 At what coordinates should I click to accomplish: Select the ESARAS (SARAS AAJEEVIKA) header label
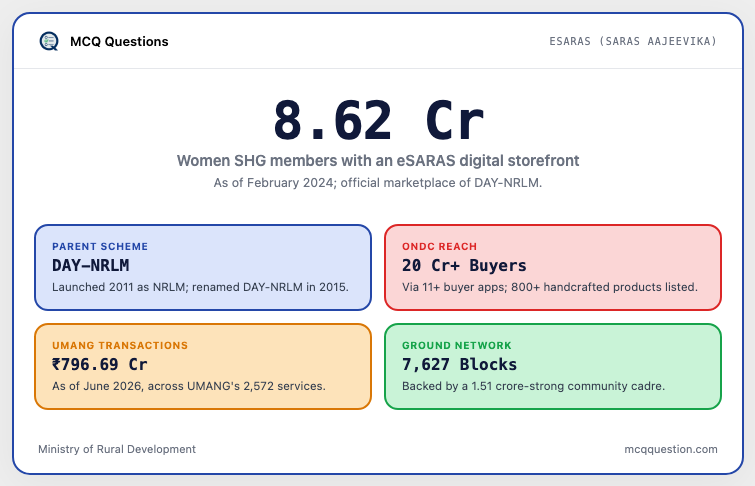633,41
